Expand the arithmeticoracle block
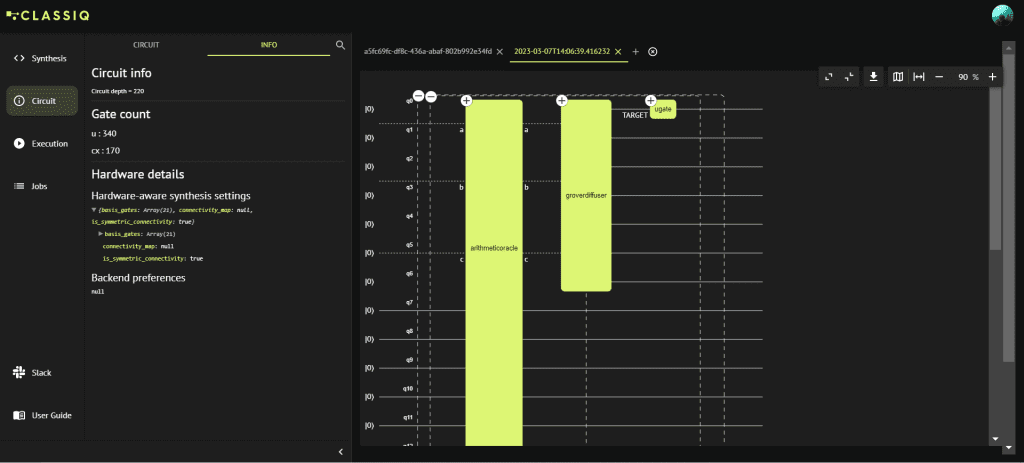Screen dimensions: 1024x463 466,101
